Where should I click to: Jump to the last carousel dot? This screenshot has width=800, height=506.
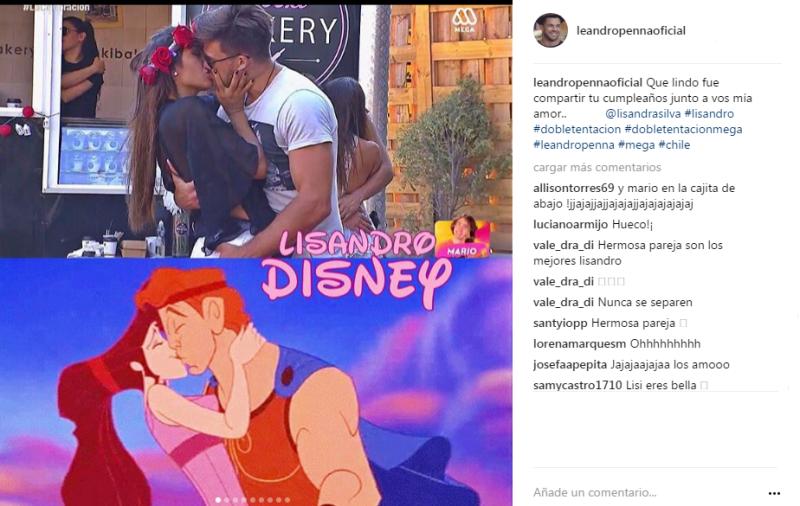tap(287, 500)
